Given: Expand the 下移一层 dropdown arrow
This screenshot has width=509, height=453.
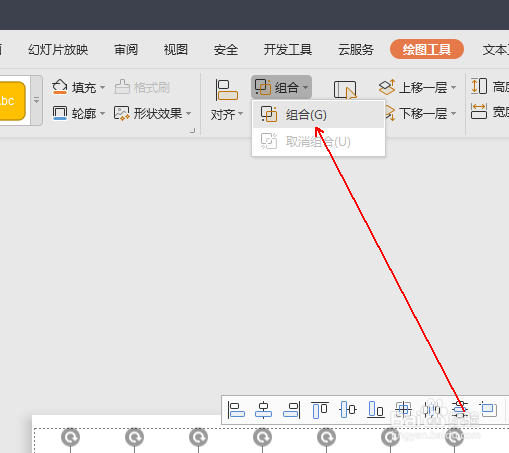Looking at the screenshot, I should (x=454, y=114).
